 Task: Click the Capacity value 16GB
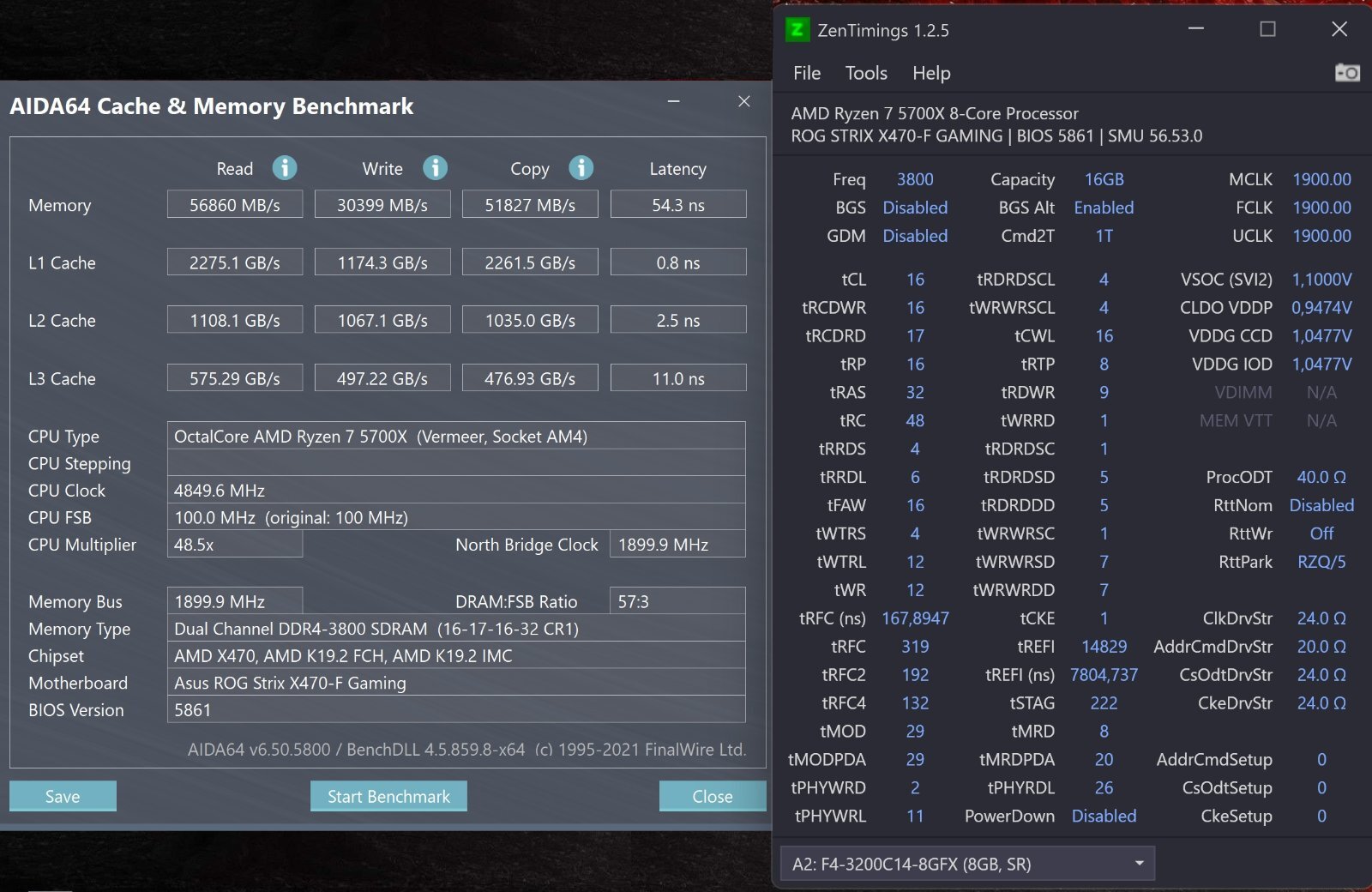1104,179
